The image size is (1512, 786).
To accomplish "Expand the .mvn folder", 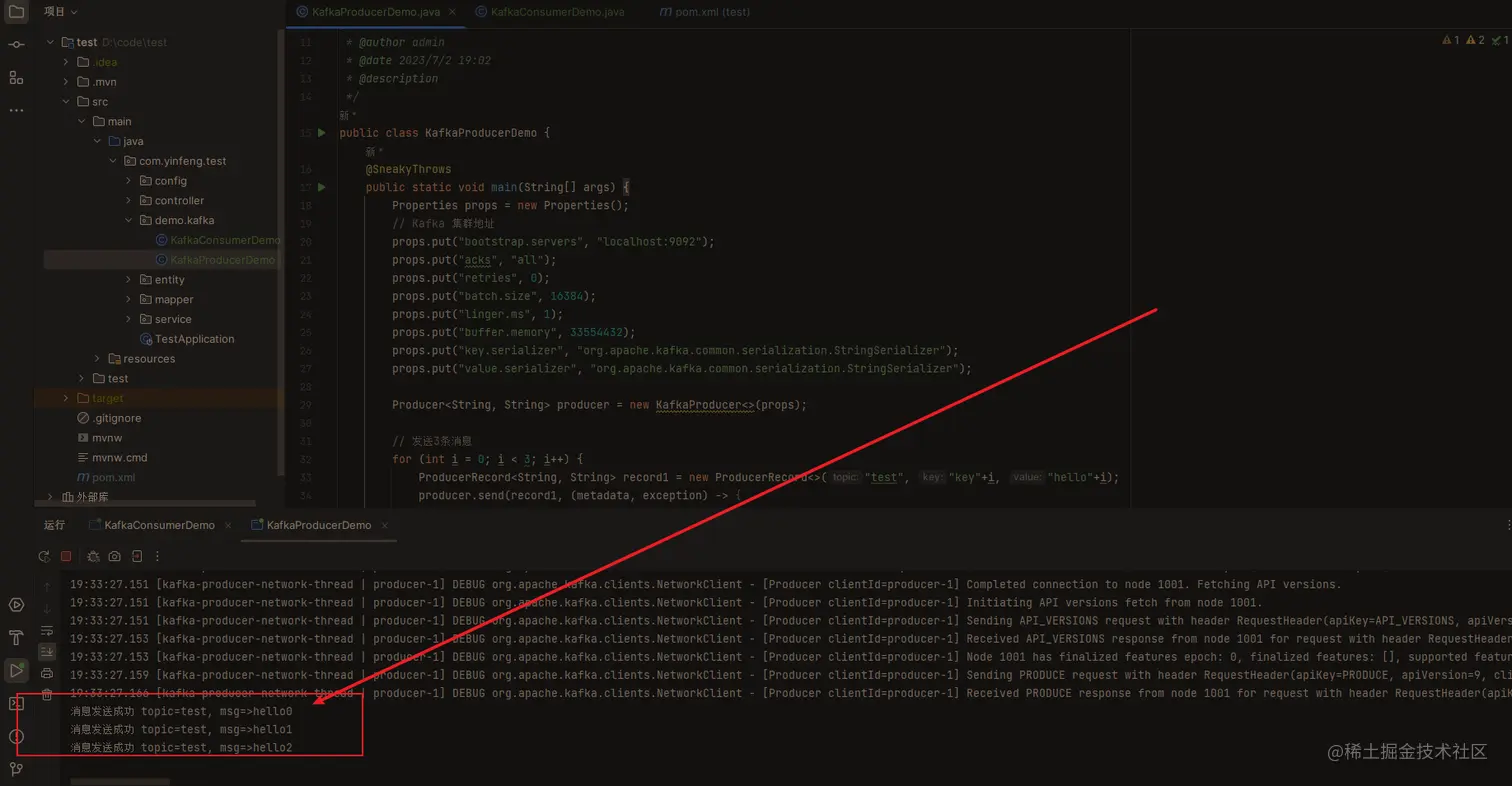I will [66, 82].
